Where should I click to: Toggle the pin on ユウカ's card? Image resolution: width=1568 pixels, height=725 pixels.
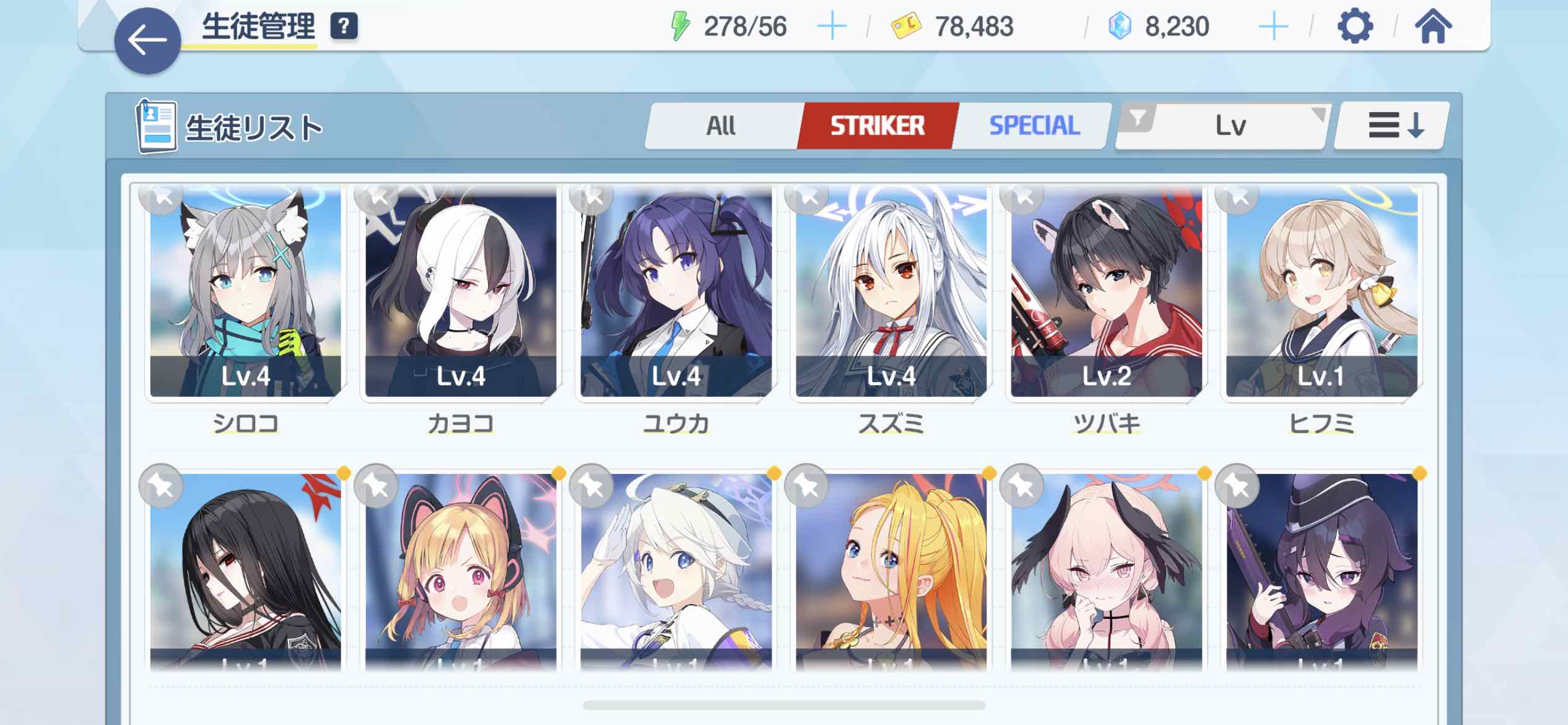pyautogui.click(x=591, y=197)
